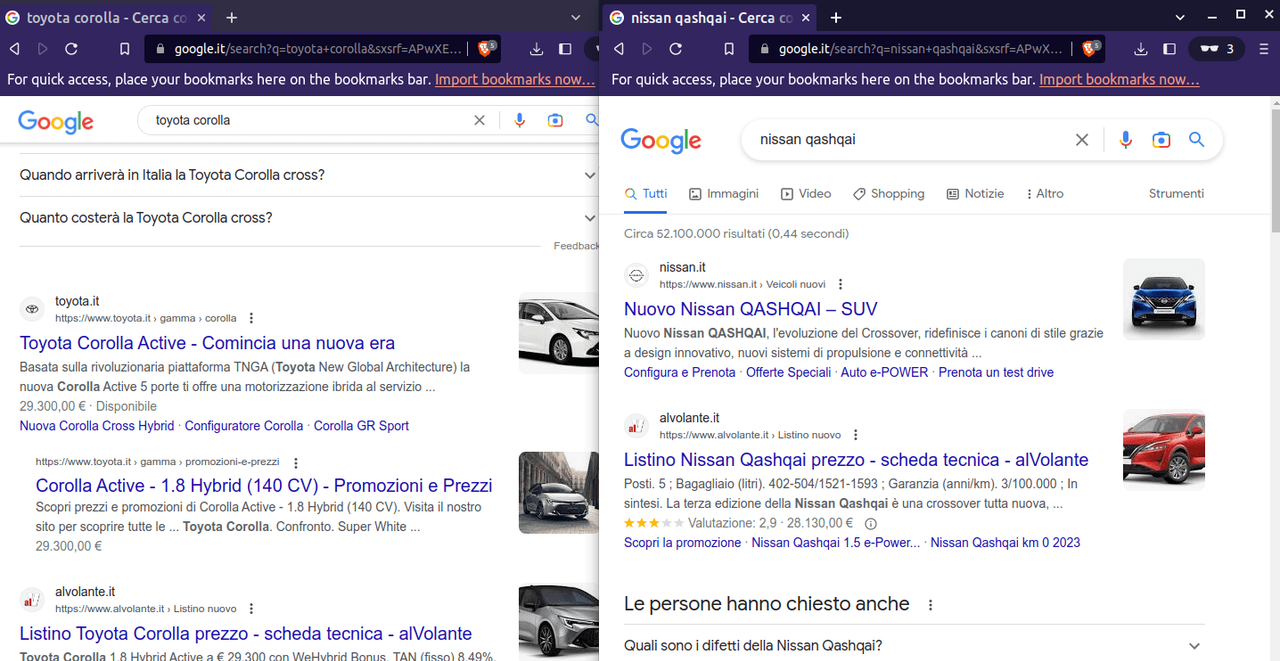Open downloads in the toyota corolla window

coord(537,48)
